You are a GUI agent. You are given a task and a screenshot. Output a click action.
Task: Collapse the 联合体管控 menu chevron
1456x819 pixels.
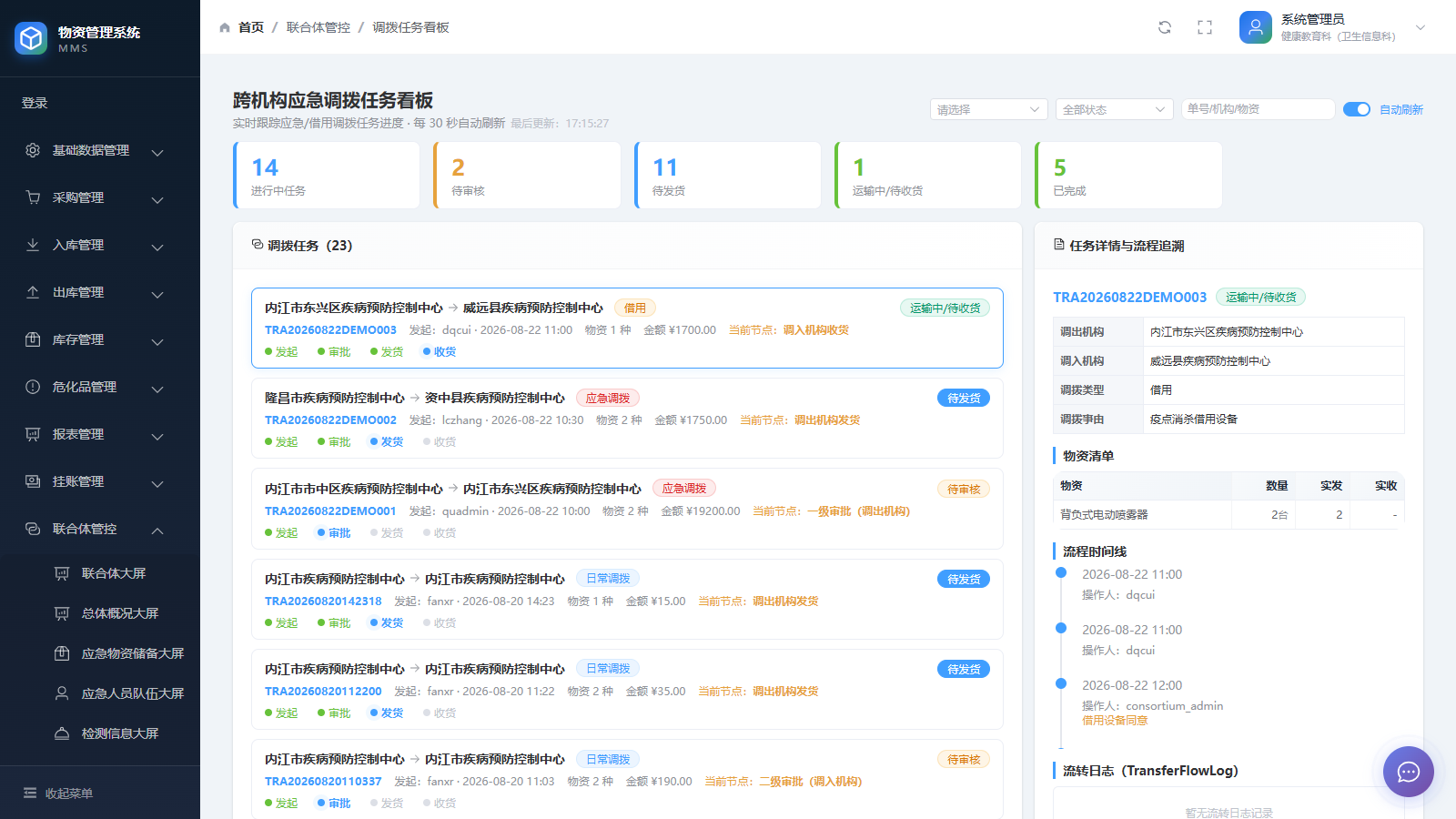157,531
